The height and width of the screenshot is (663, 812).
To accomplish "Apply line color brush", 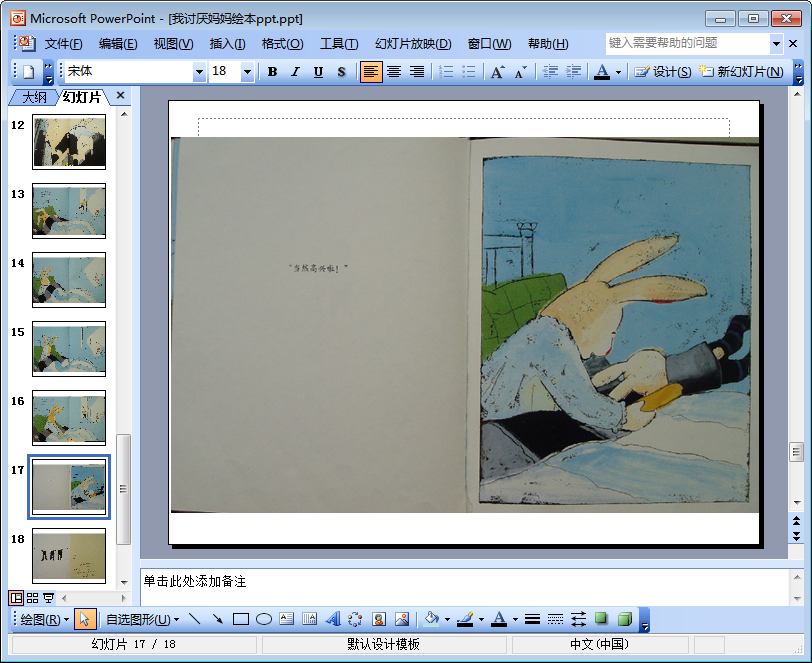I will tap(465, 619).
